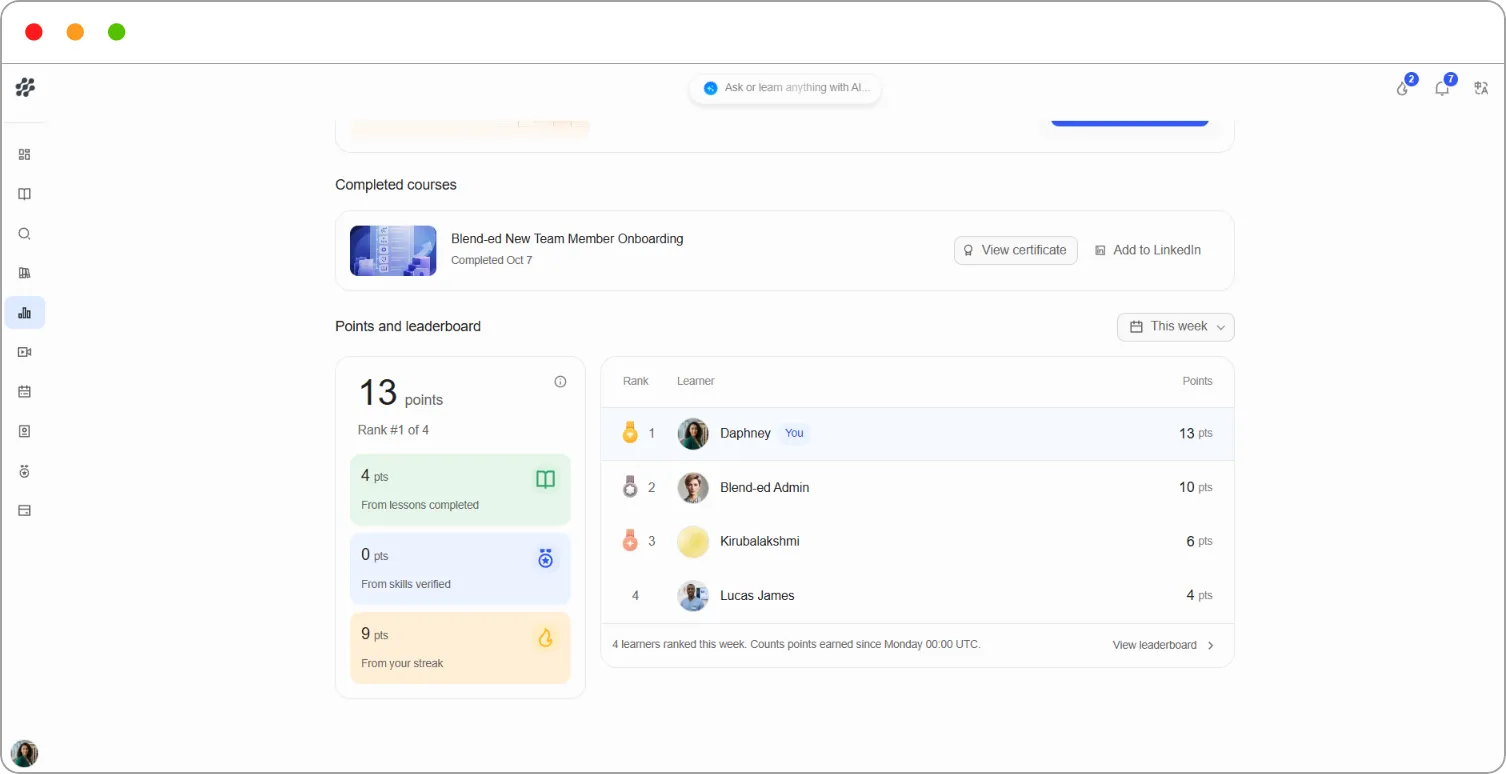Viewport: 1506px width, 774px height.
Task: Click the points info circle icon
Action: click(560, 381)
